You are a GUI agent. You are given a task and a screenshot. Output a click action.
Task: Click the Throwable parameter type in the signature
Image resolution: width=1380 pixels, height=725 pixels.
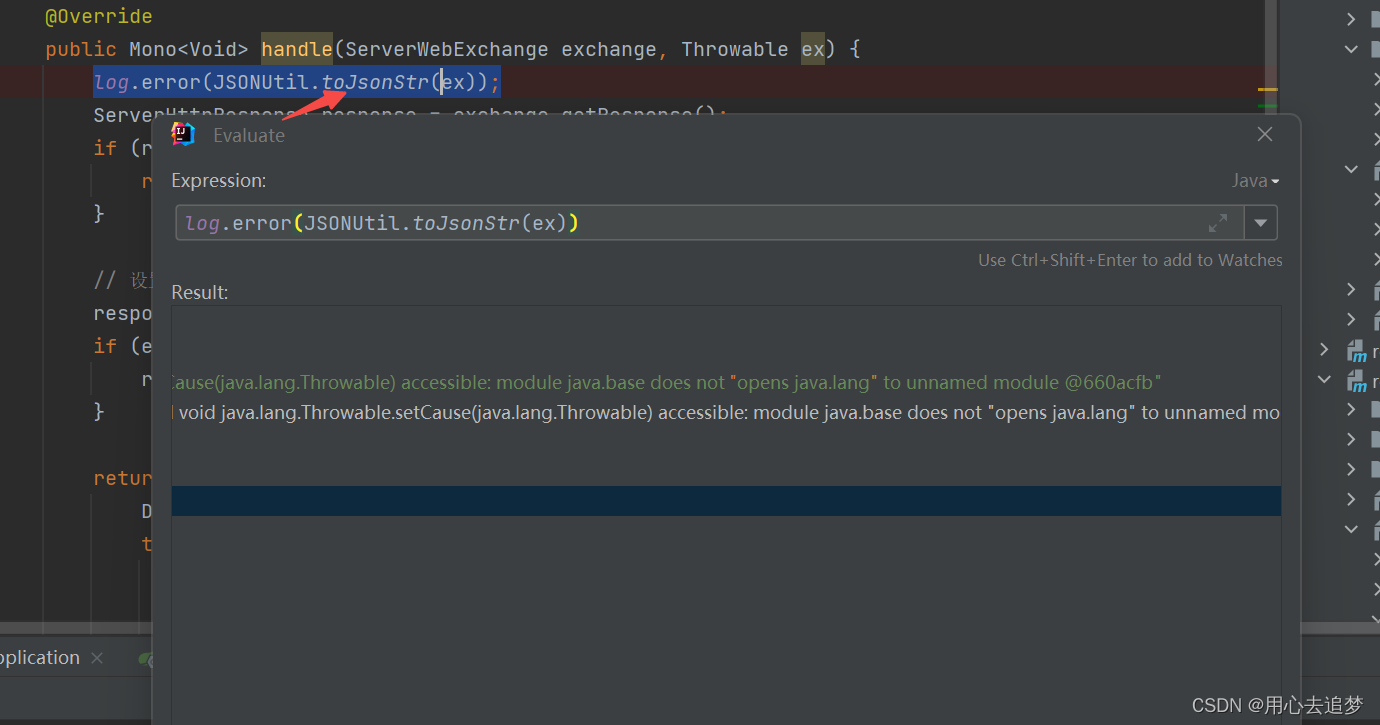click(x=735, y=49)
